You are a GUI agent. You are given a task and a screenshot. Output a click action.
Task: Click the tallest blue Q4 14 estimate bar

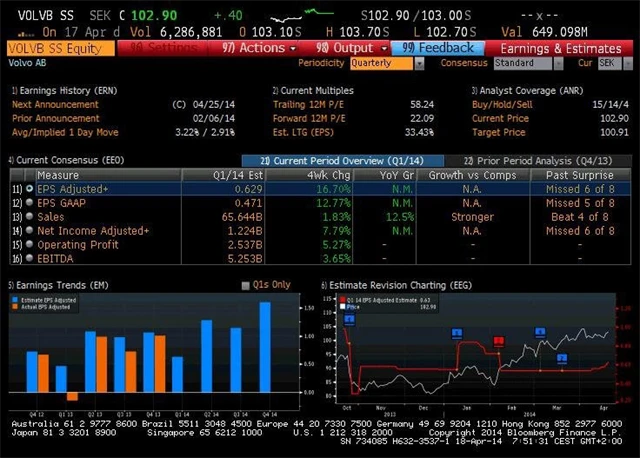[265, 347]
